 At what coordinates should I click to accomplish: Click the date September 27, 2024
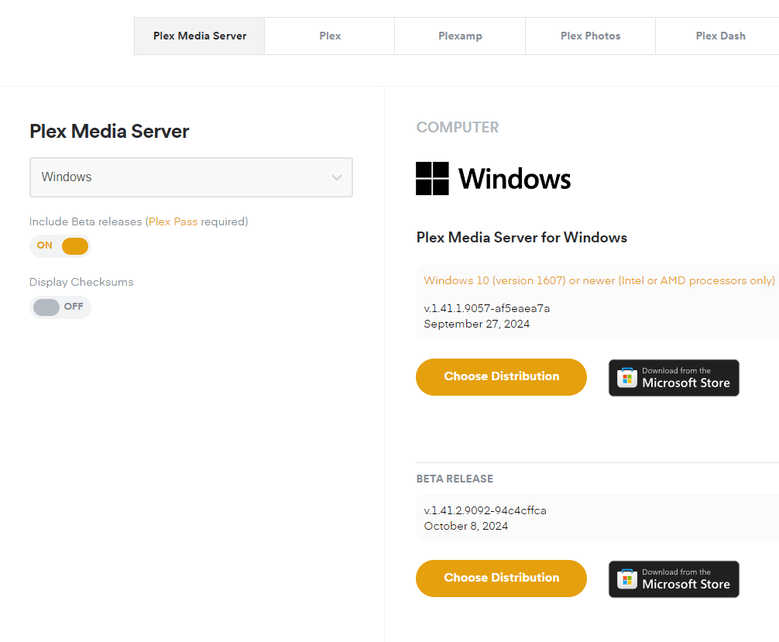pyautogui.click(x=476, y=324)
